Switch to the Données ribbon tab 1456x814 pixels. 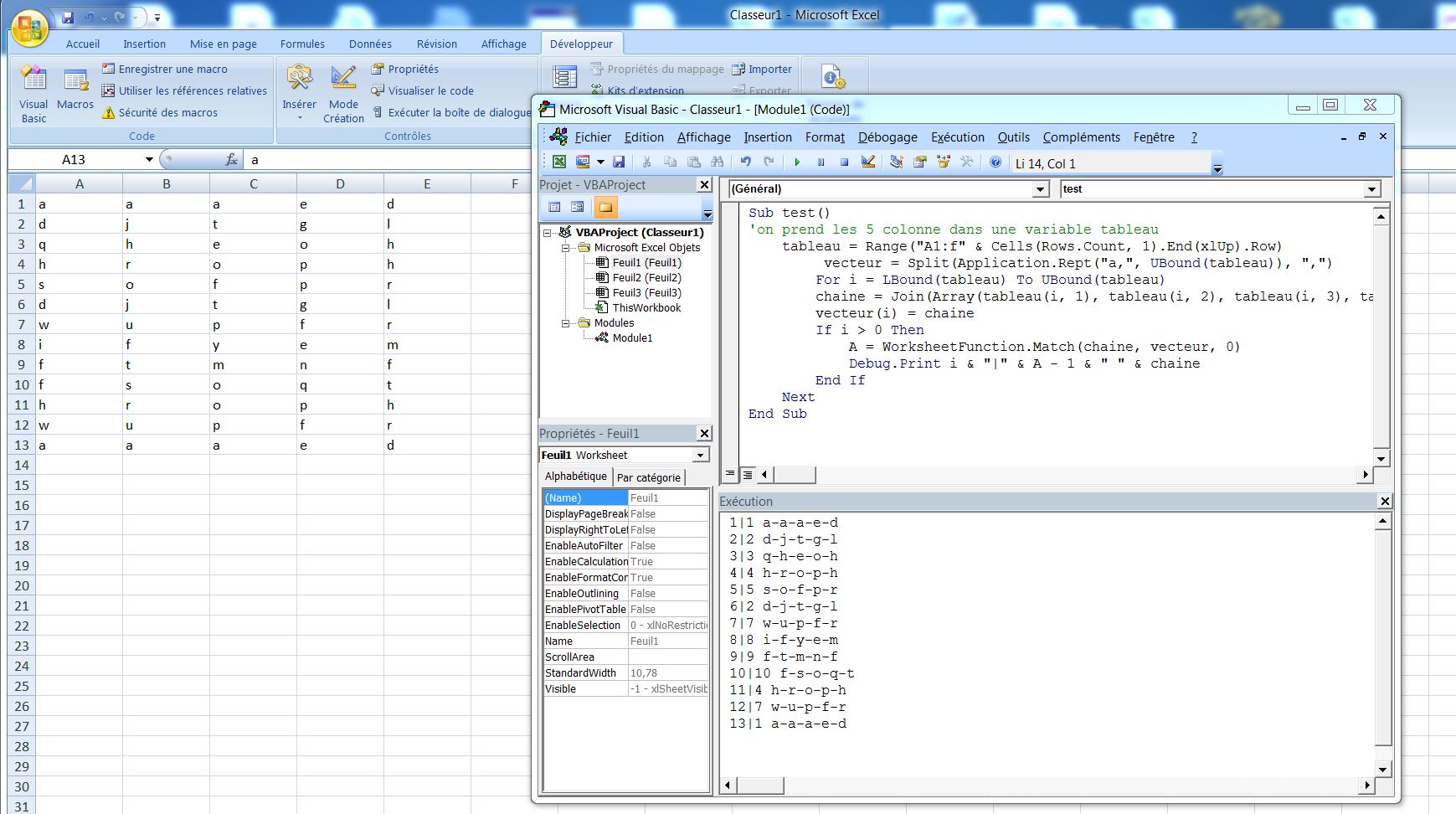click(x=370, y=44)
